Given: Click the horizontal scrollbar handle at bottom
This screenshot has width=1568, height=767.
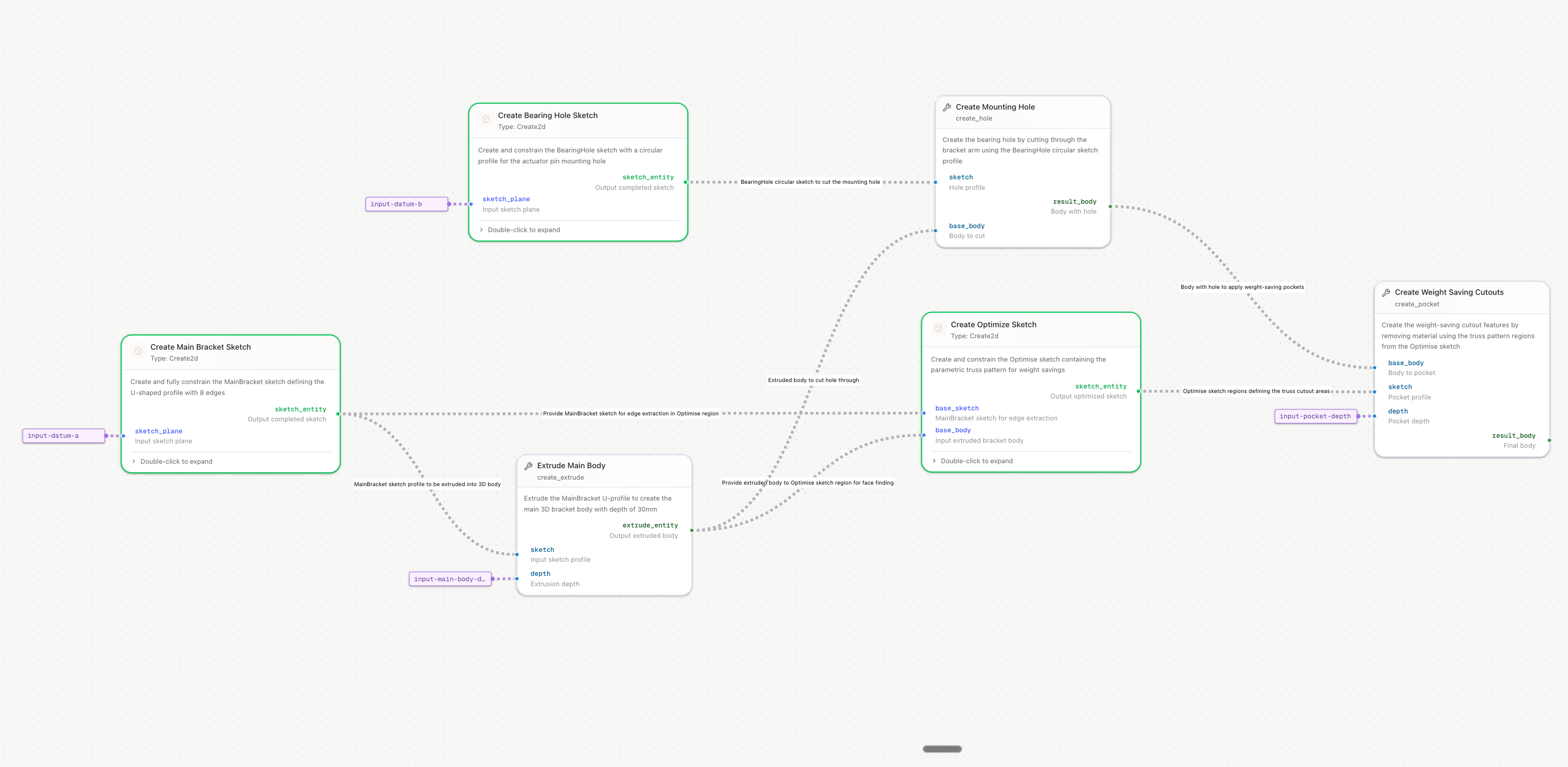Looking at the screenshot, I should point(942,750).
